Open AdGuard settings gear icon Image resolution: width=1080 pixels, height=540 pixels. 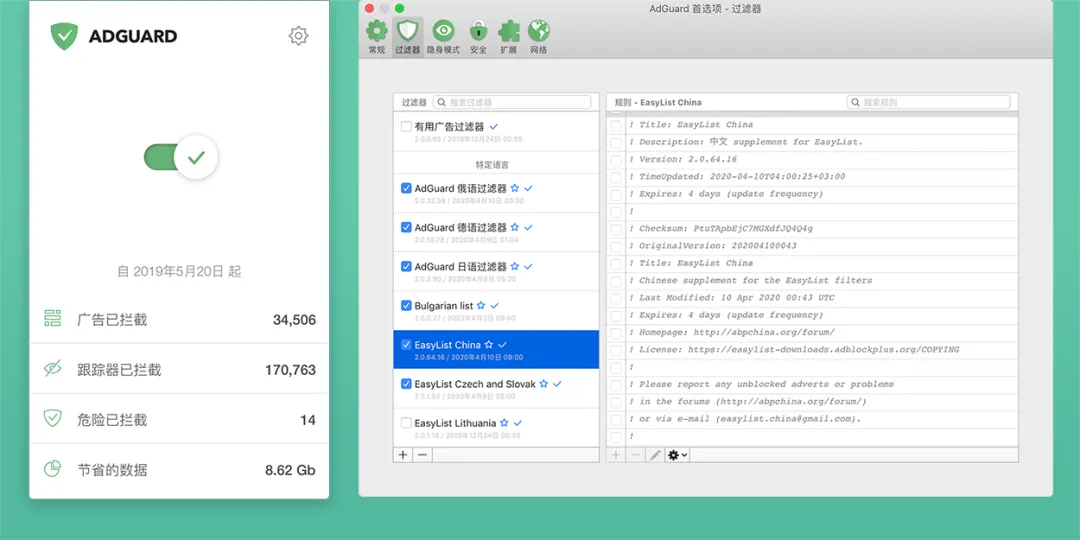coord(298,36)
